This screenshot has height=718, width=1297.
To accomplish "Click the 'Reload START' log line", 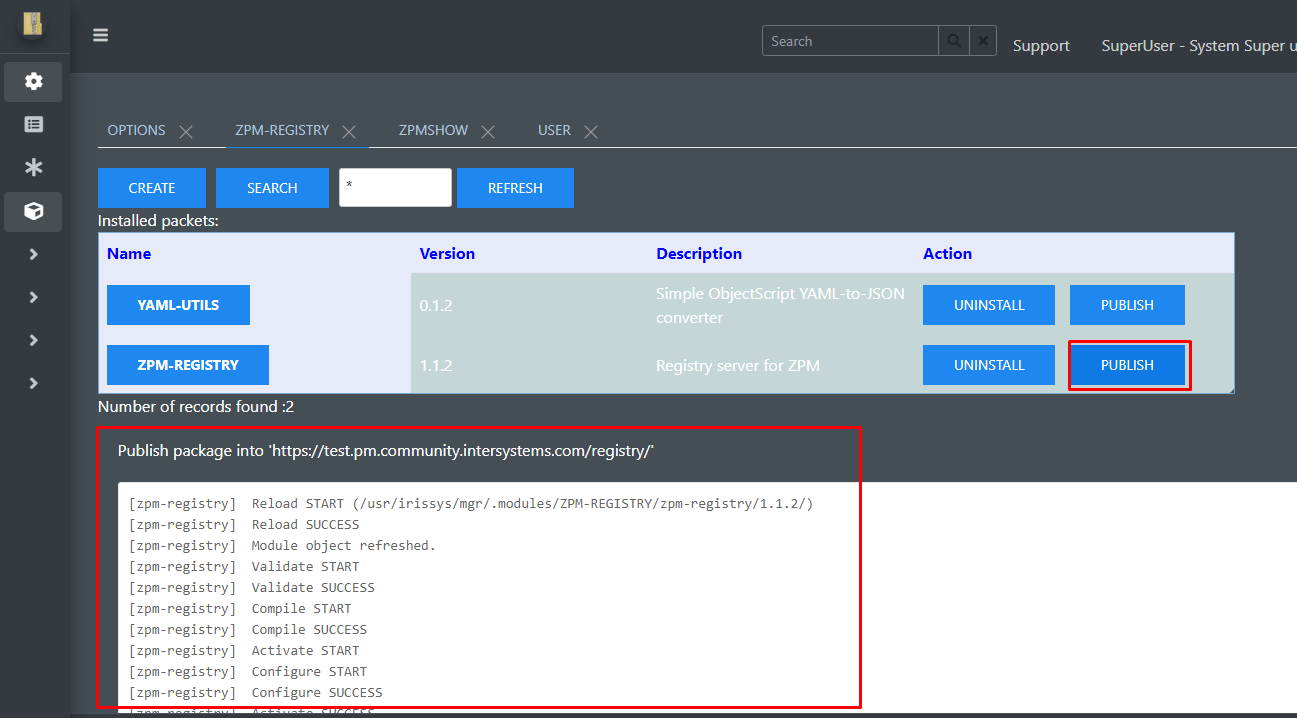I will coord(471,504).
